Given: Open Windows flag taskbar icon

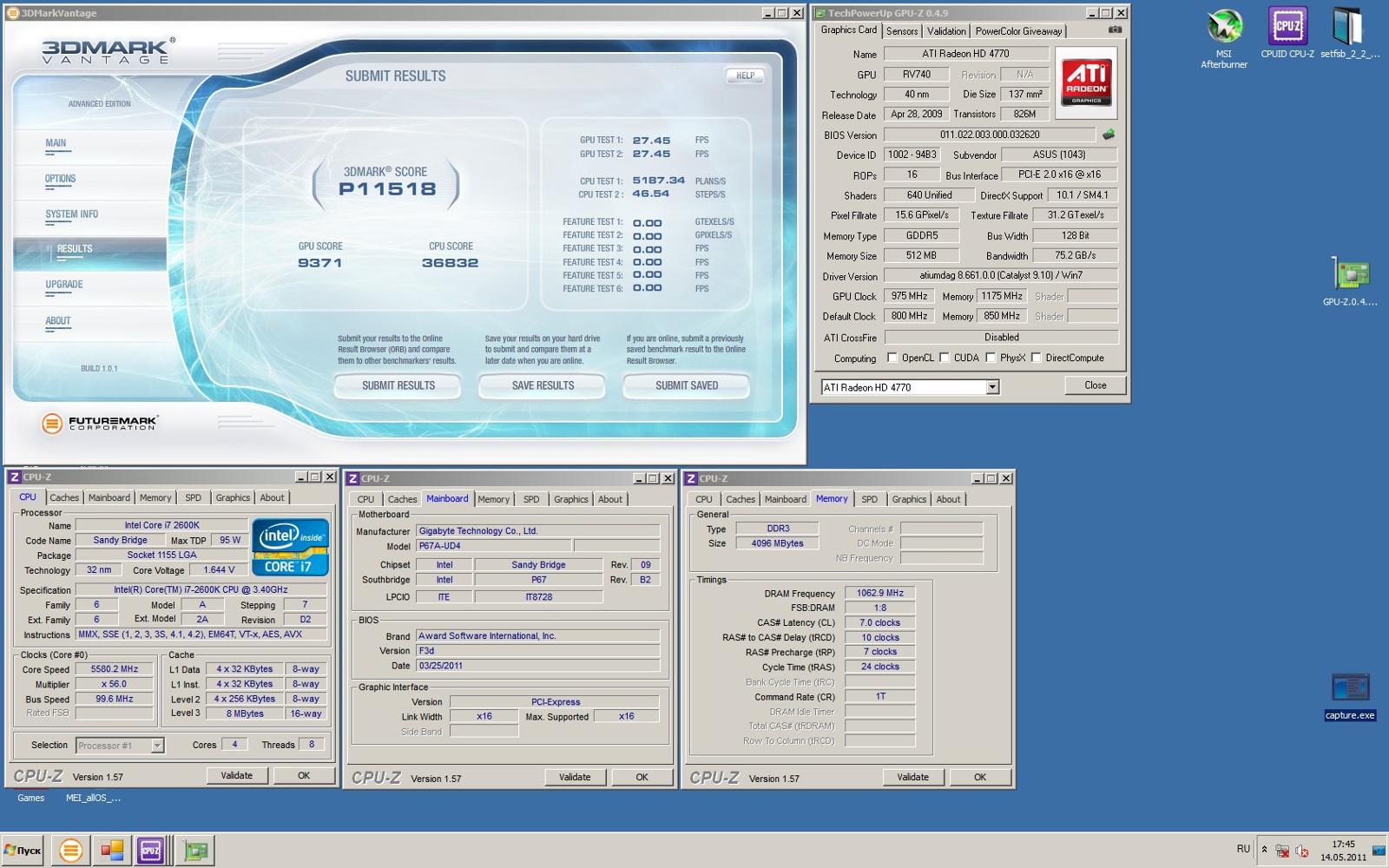Looking at the screenshot, I should point(112,851).
